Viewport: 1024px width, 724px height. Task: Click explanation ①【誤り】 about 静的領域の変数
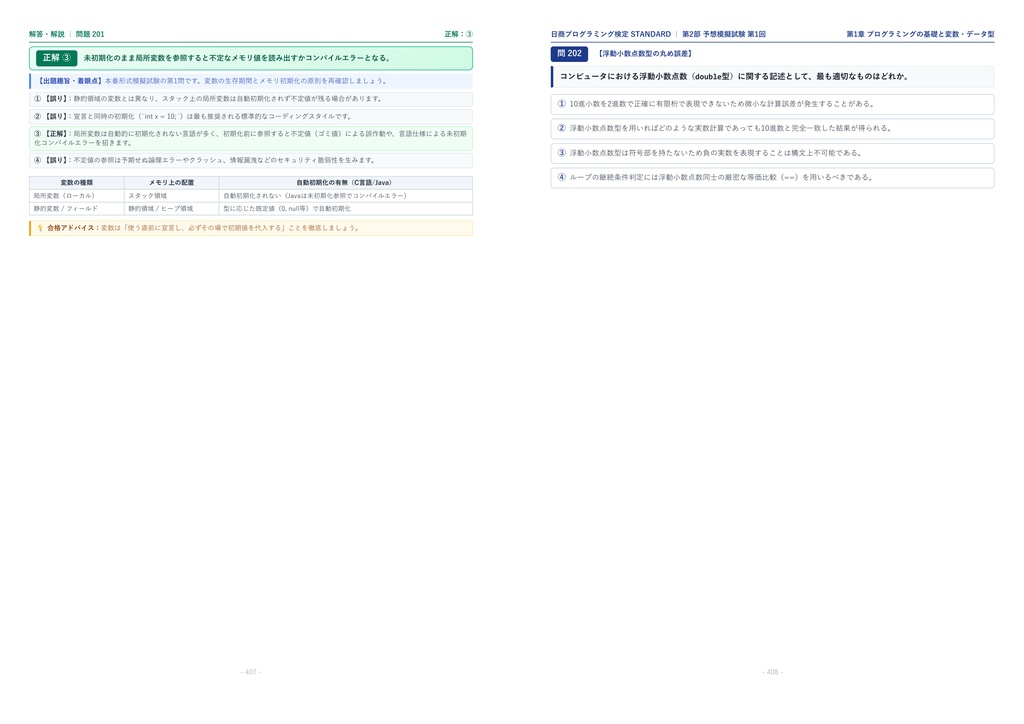click(251, 99)
